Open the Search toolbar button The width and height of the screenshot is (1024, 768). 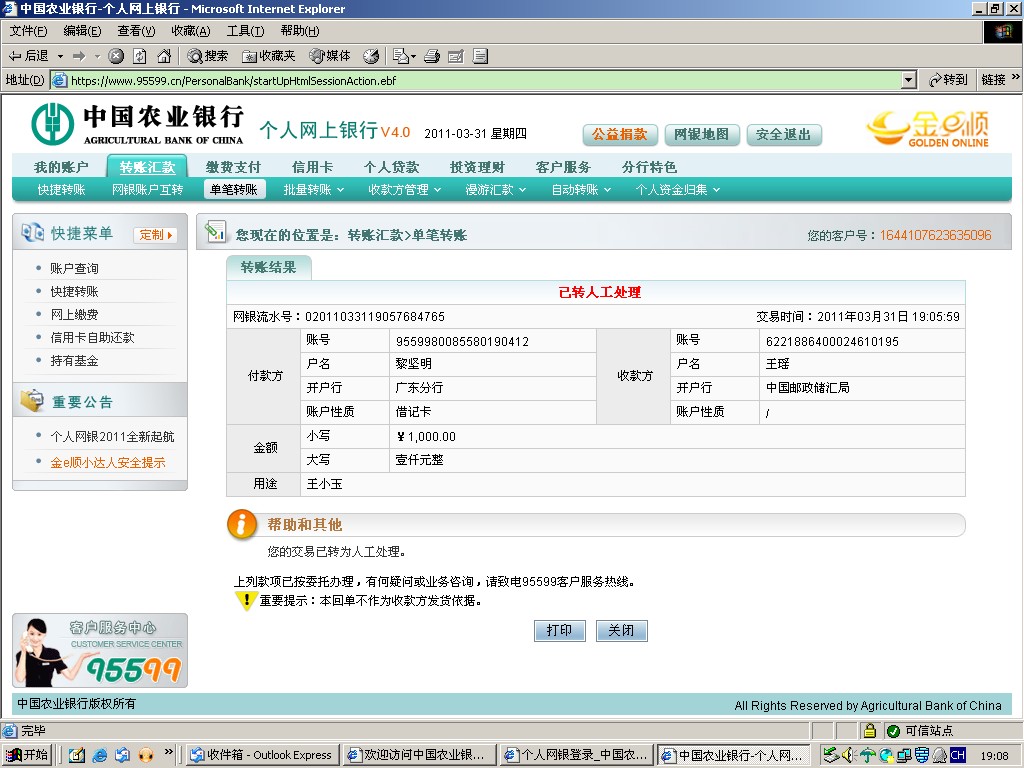[208, 56]
